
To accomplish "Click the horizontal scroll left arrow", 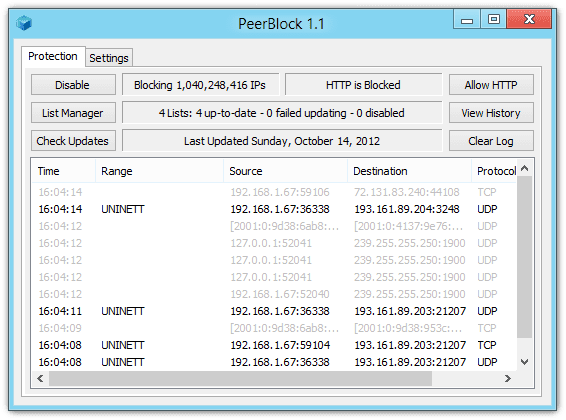I will (x=40, y=379).
